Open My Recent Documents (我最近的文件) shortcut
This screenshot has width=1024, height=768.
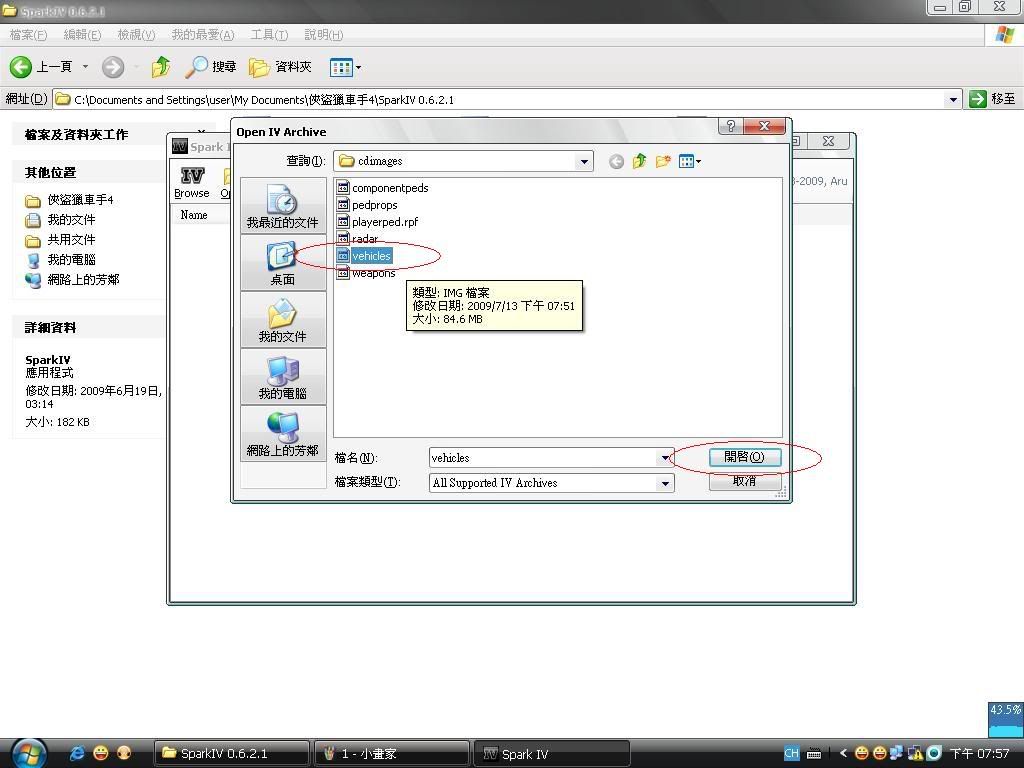(x=282, y=207)
